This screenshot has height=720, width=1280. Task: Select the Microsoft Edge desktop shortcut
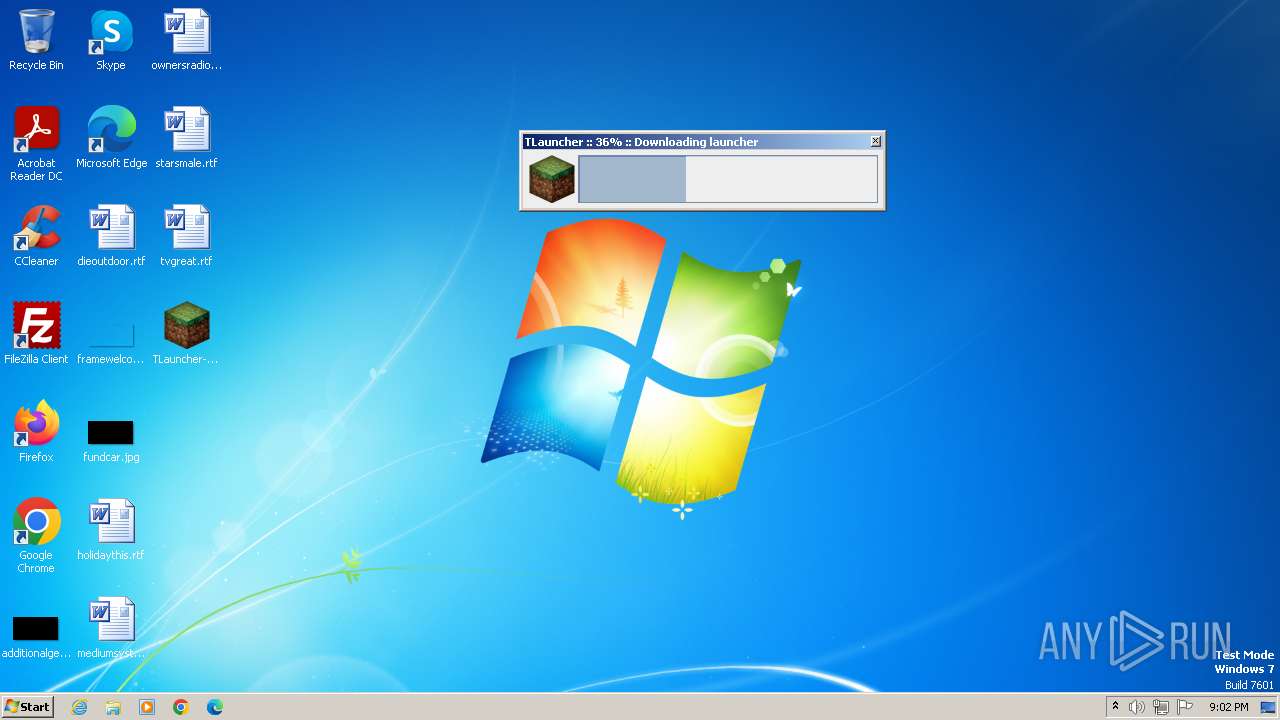point(111,138)
